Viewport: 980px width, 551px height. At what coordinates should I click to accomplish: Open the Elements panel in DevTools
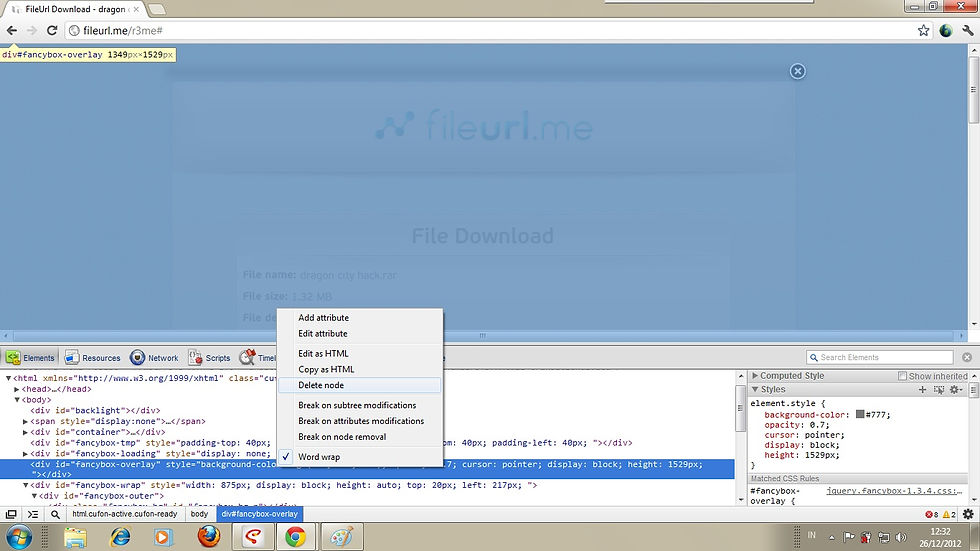[x=30, y=358]
